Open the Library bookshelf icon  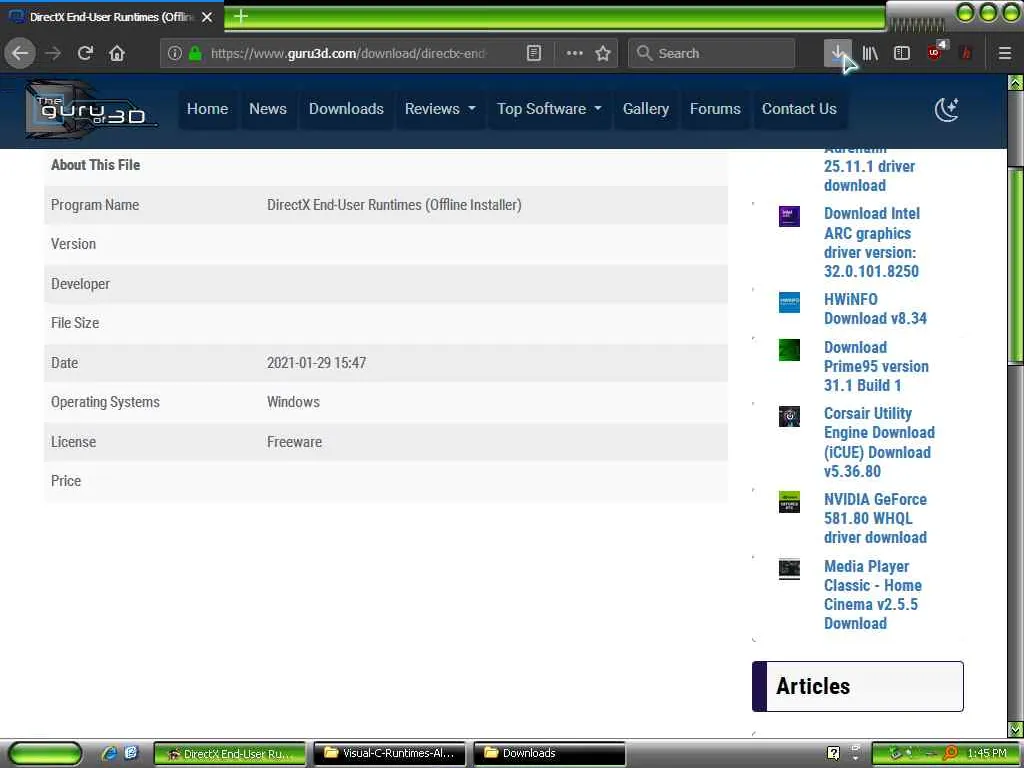tap(870, 54)
